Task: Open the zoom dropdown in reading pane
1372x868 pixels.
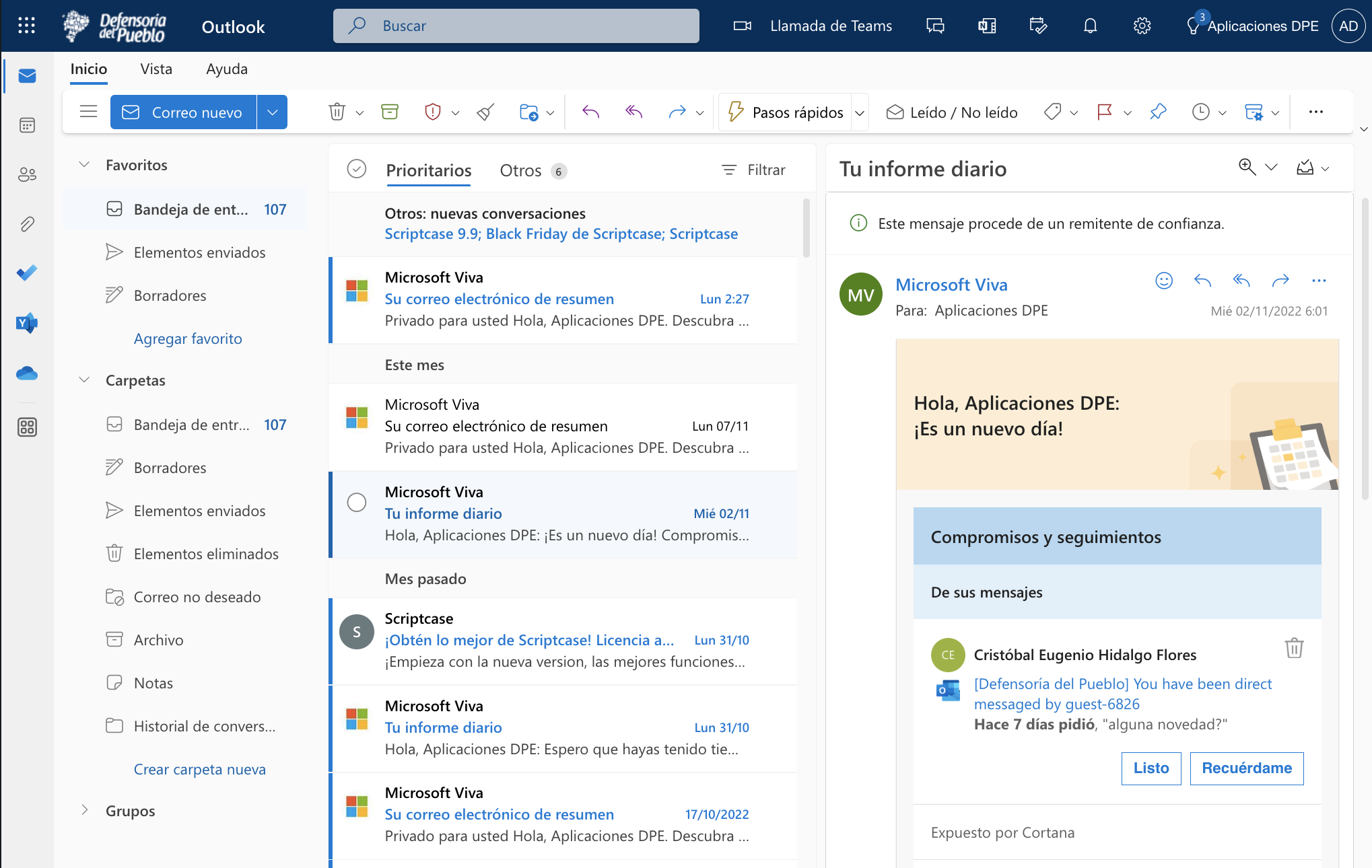Action: coord(1271,168)
